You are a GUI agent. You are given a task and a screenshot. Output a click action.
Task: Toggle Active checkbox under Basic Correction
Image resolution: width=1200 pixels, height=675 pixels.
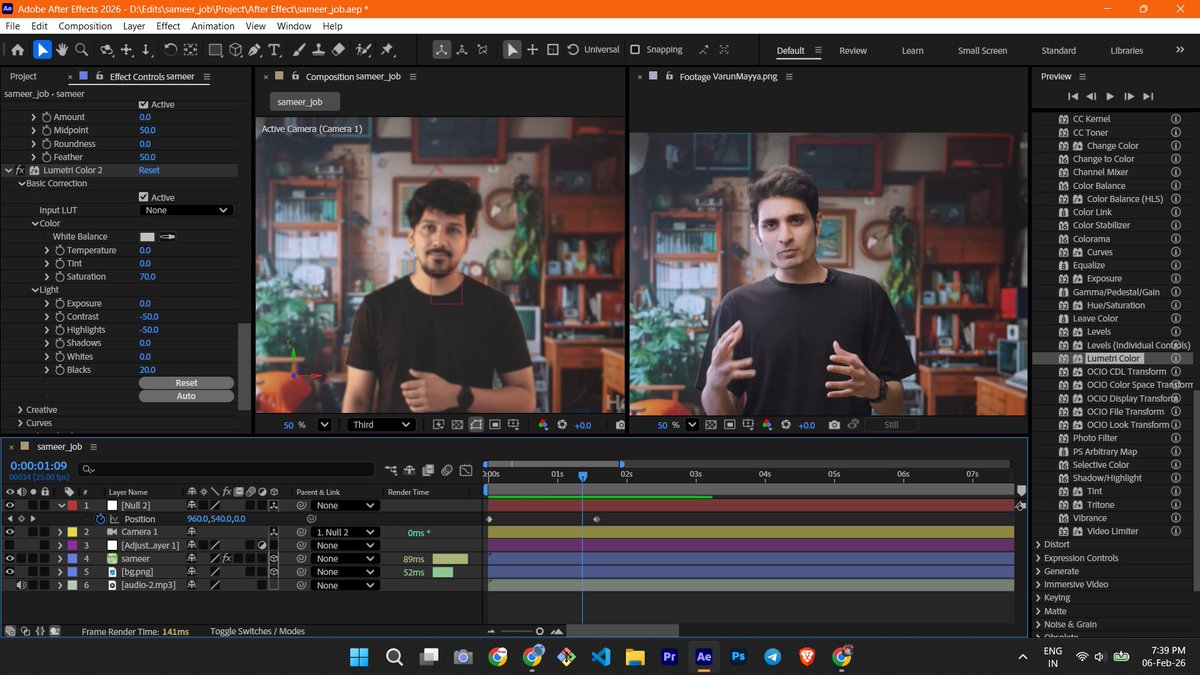click(x=144, y=197)
